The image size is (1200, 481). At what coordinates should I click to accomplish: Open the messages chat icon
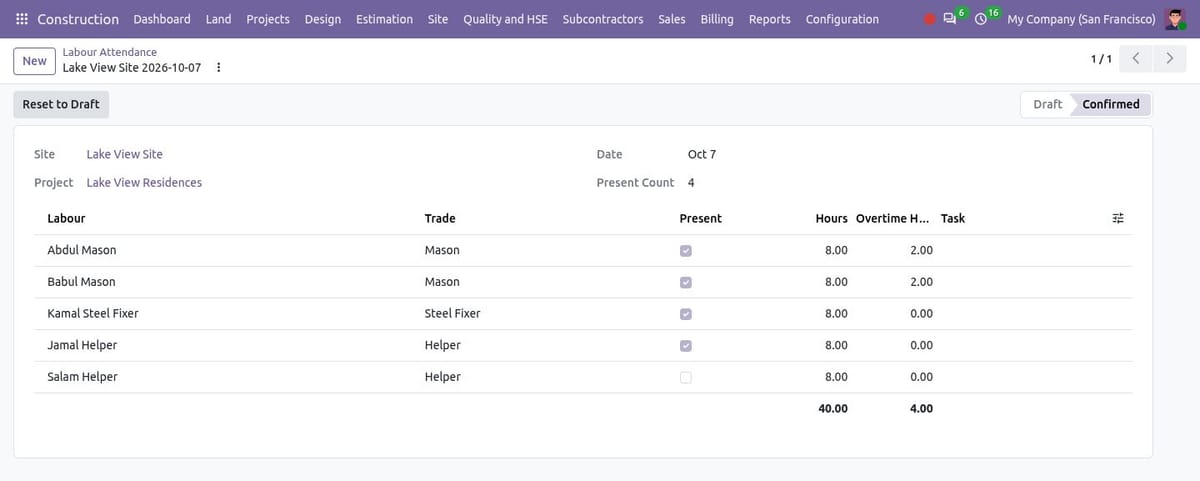click(950, 19)
